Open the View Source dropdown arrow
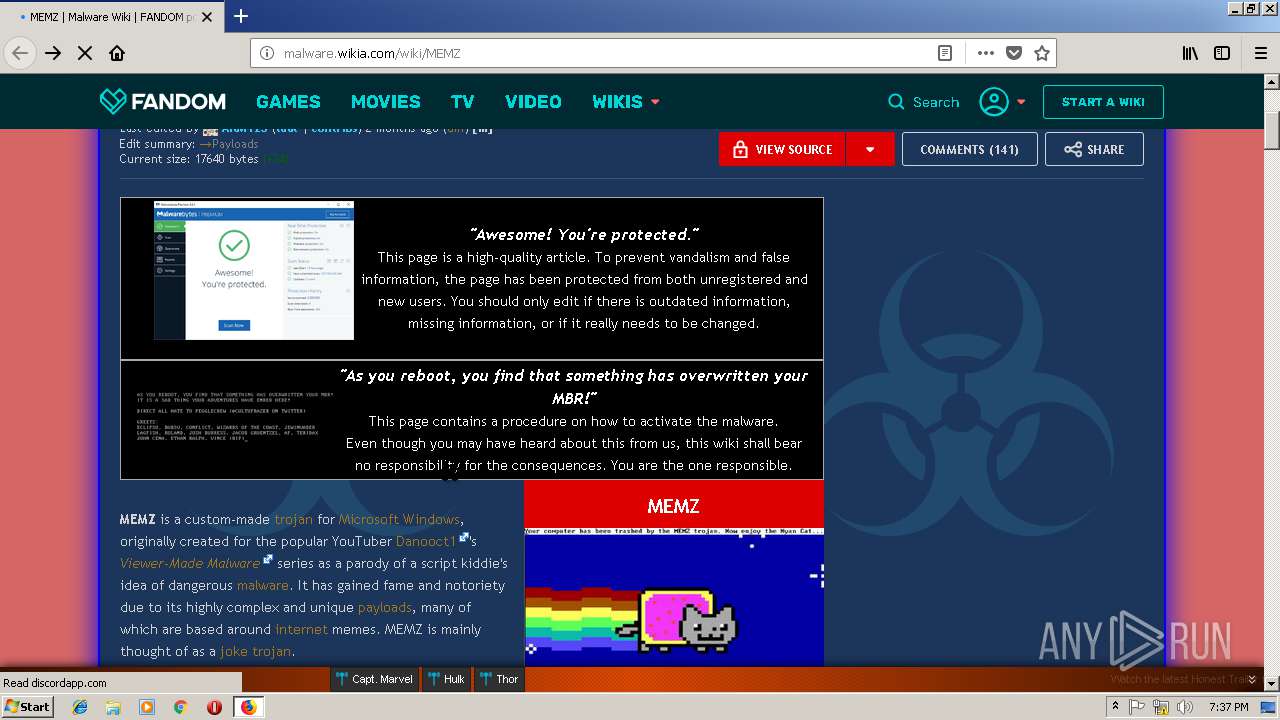The image size is (1280, 720). pyautogui.click(x=870, y=149)
